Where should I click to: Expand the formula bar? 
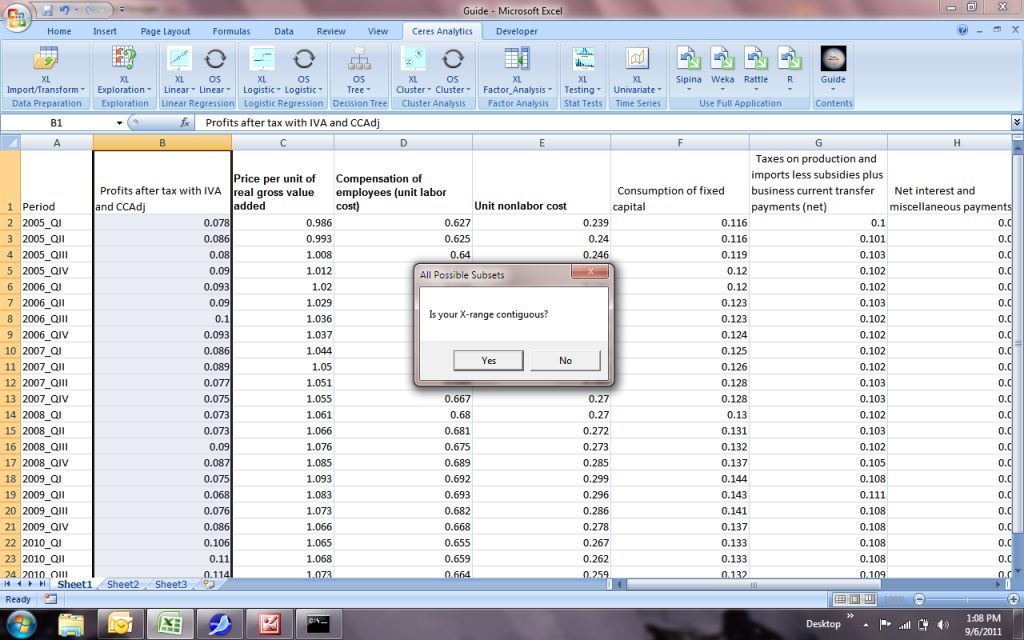1017,122
